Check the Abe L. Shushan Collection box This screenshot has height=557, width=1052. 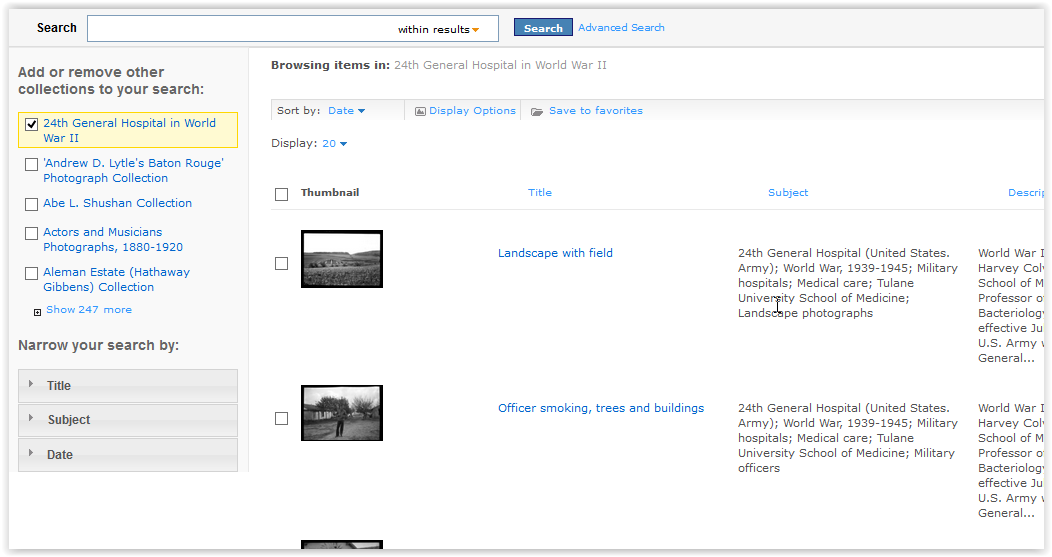pos(32,205)
